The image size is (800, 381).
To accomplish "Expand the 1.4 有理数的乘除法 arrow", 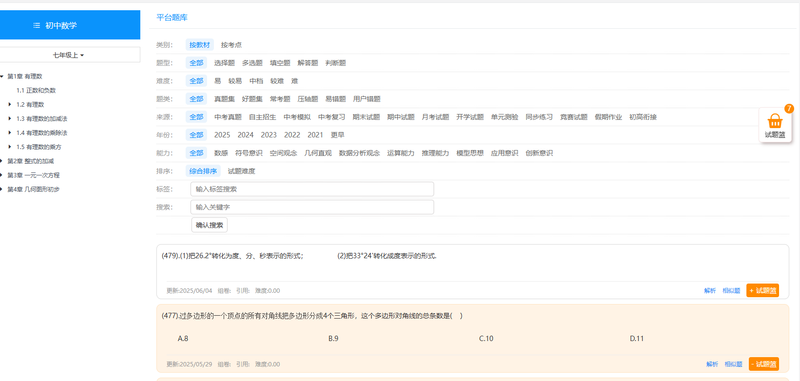I will click(10, 133).
